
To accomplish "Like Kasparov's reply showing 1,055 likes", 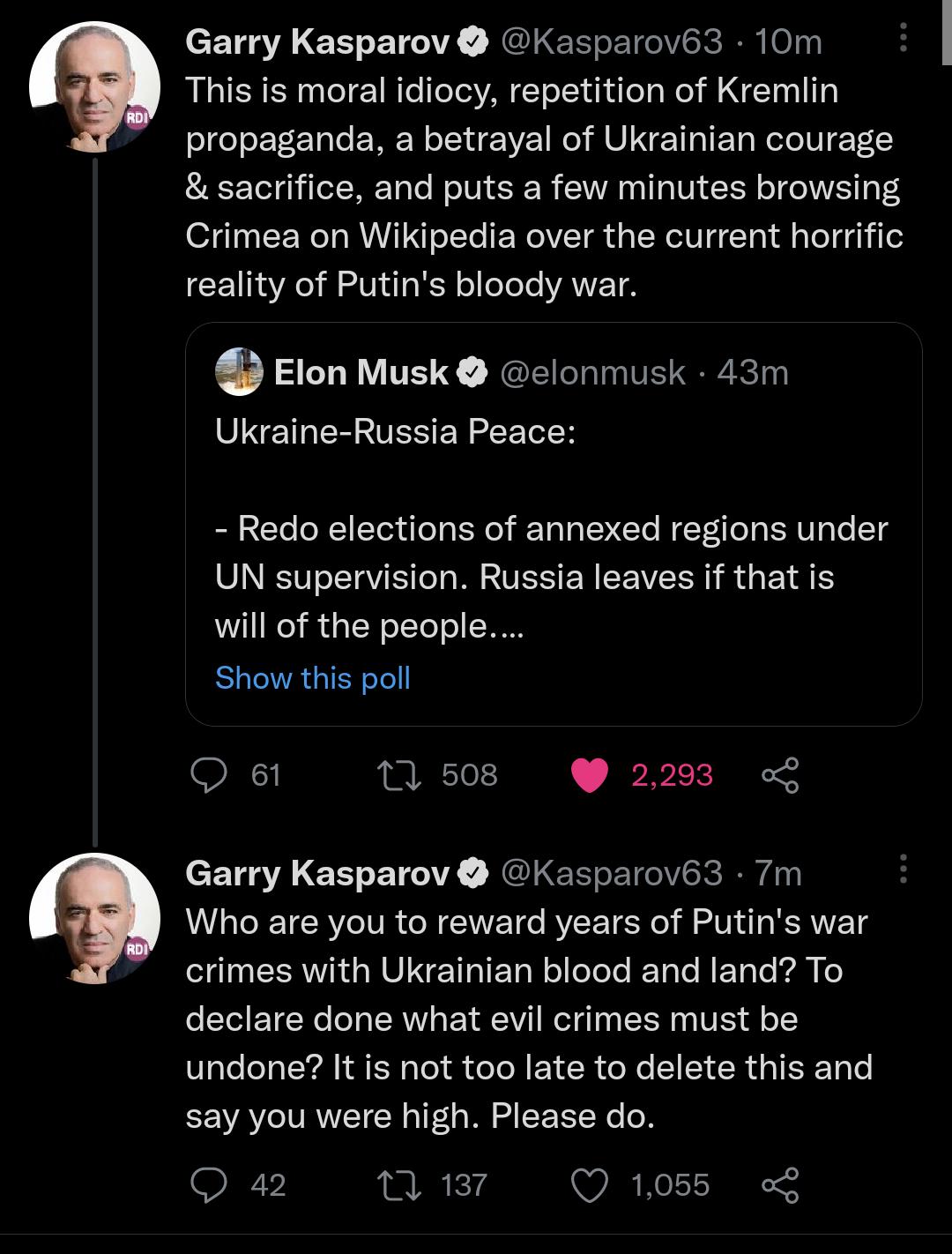I will click(591, 1186).
